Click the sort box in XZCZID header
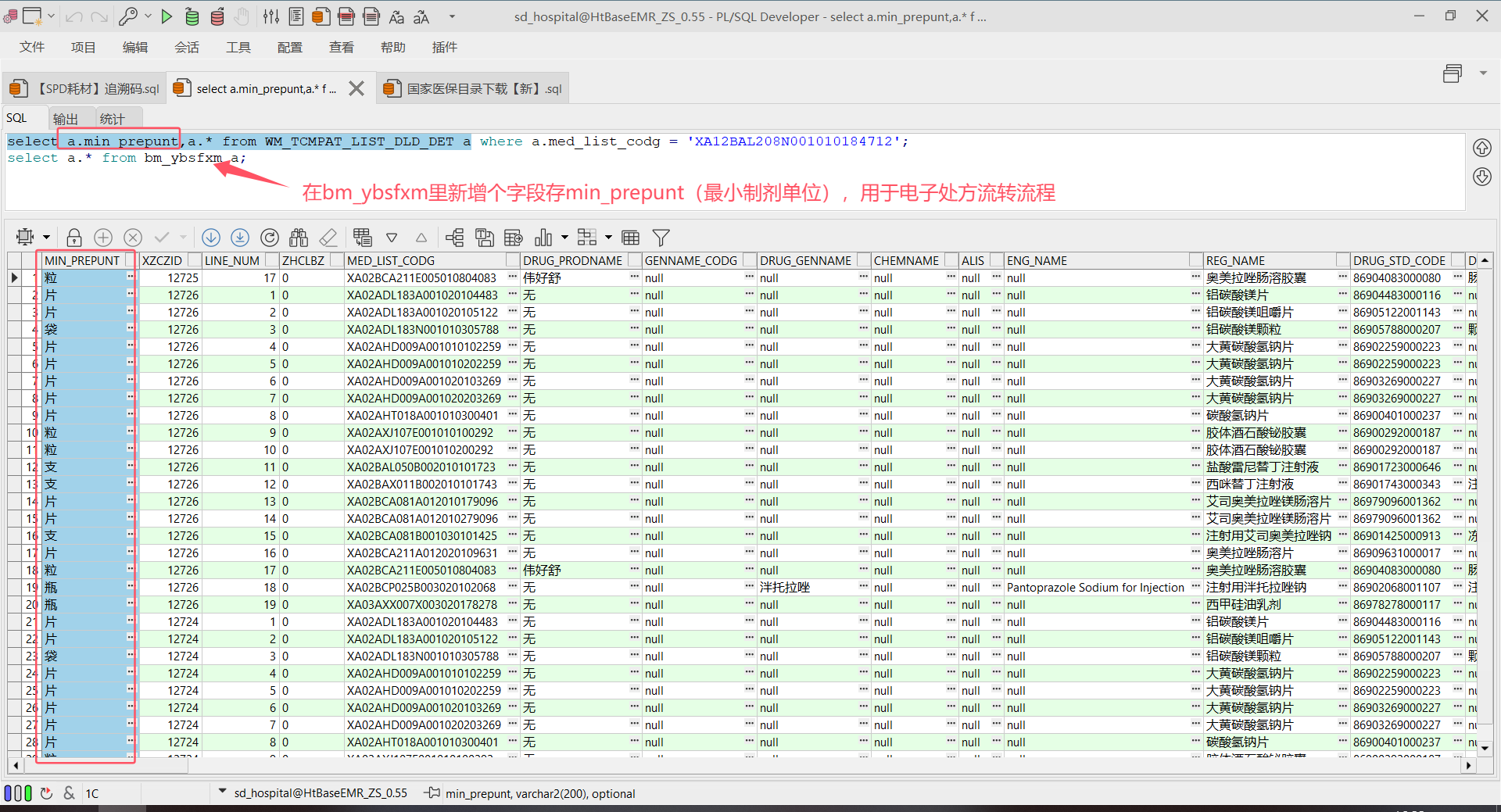 [193, 260]
